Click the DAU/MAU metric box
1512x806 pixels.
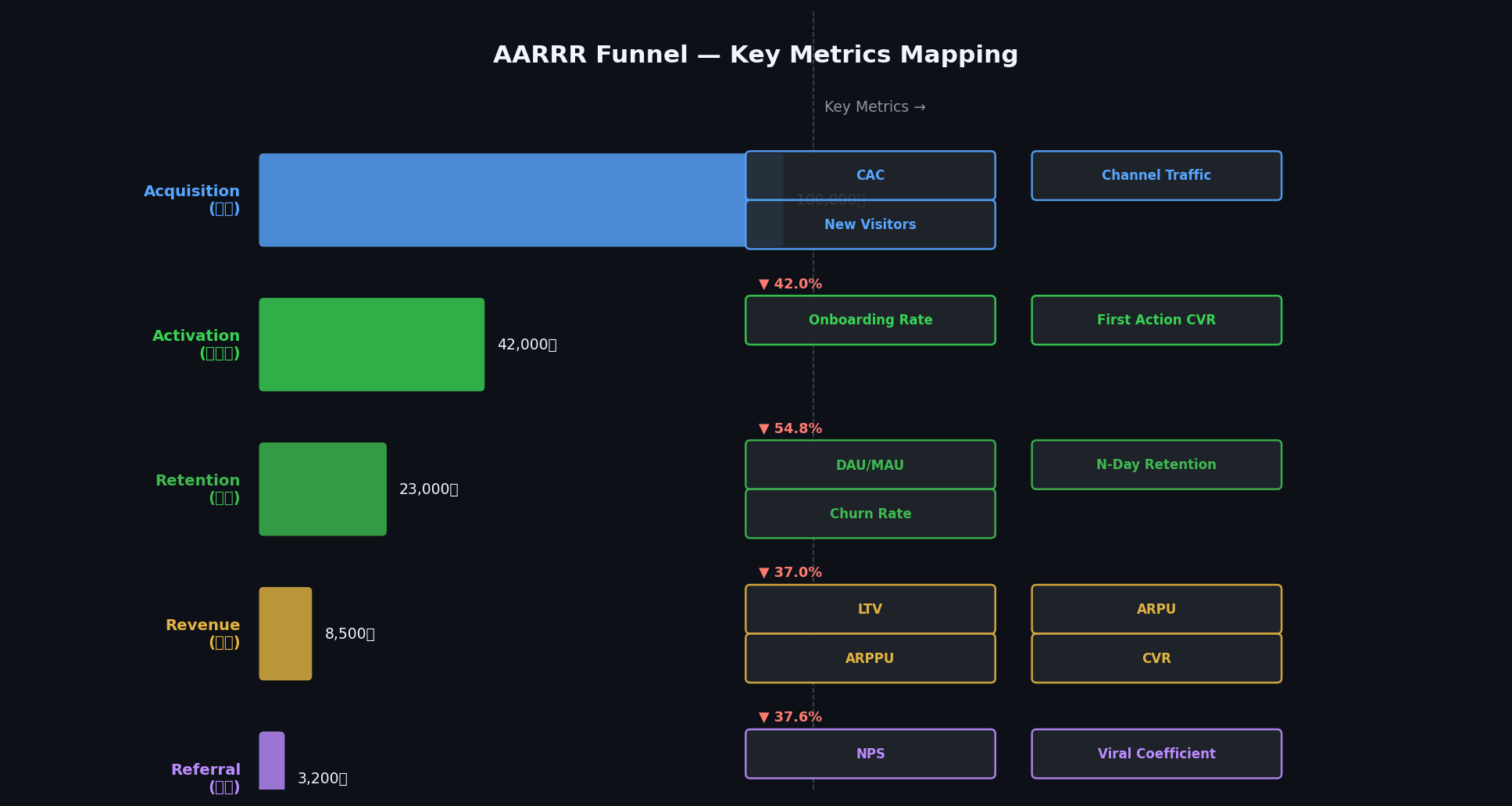(870, 465)
